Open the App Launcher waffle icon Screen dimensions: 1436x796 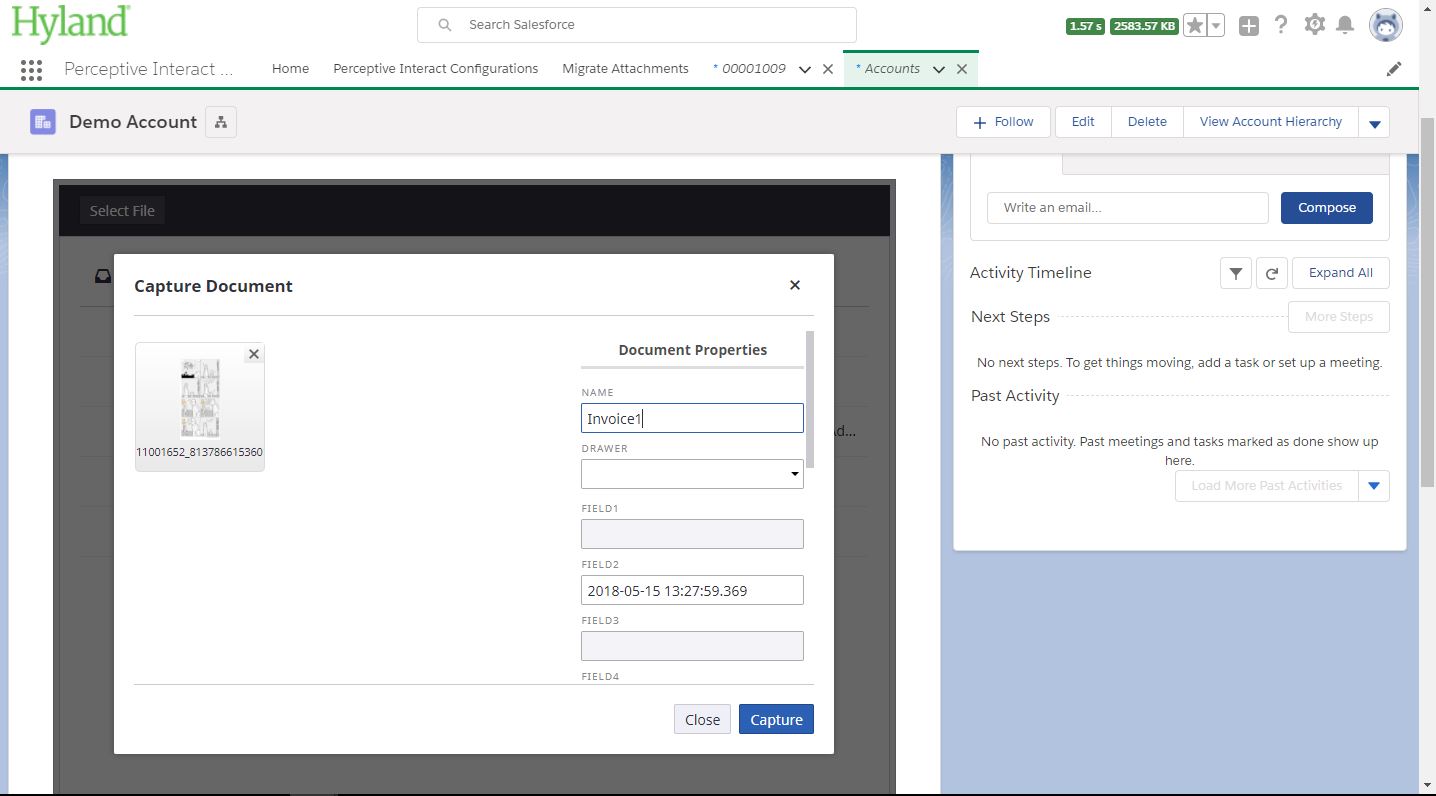(30, 69)
